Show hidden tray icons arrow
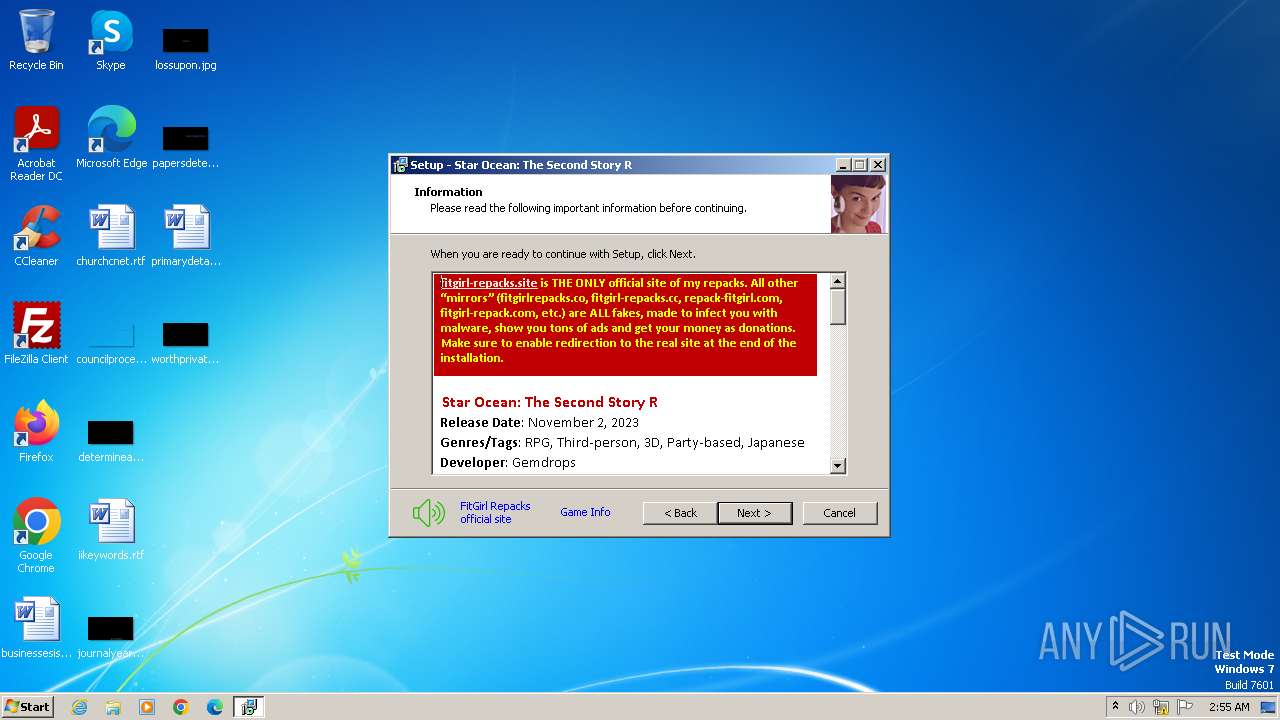Image resolution: width=1280 pixels, height=720 pixels. pos(1115,707)
